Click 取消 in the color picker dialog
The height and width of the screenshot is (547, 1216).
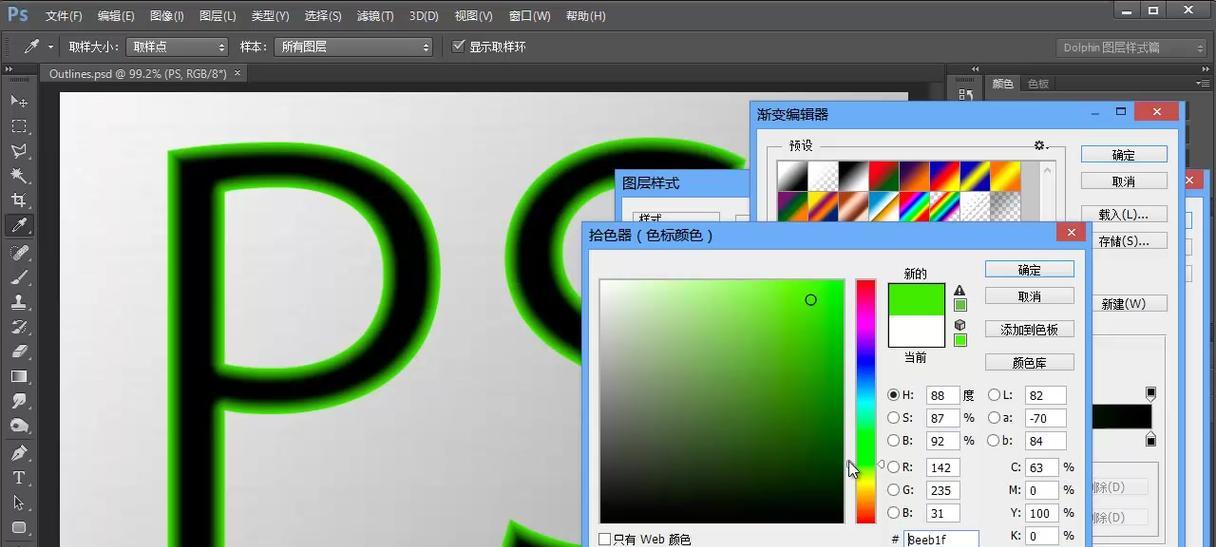1030,296
